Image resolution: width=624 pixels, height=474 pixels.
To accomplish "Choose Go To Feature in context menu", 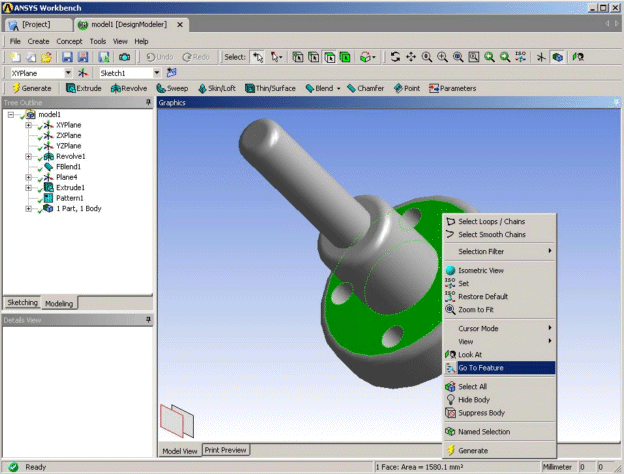I will (480, 368).
